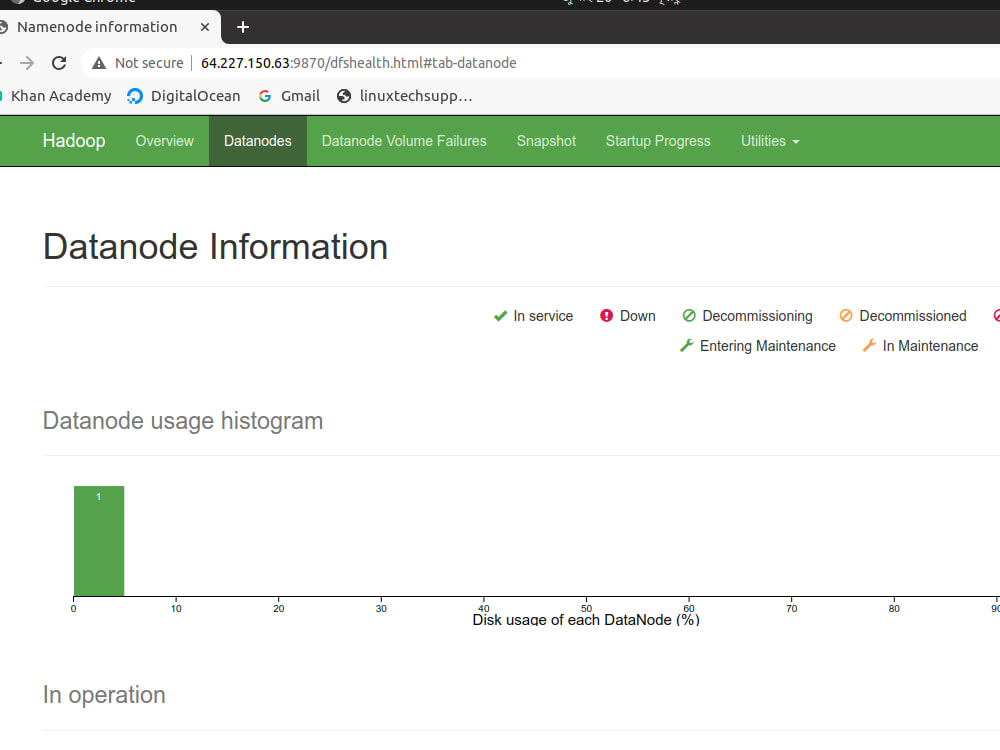The width and height of the screenshot is (1000, 750).
Task: Close the Namenode information tab
Action: coord(205,27)
